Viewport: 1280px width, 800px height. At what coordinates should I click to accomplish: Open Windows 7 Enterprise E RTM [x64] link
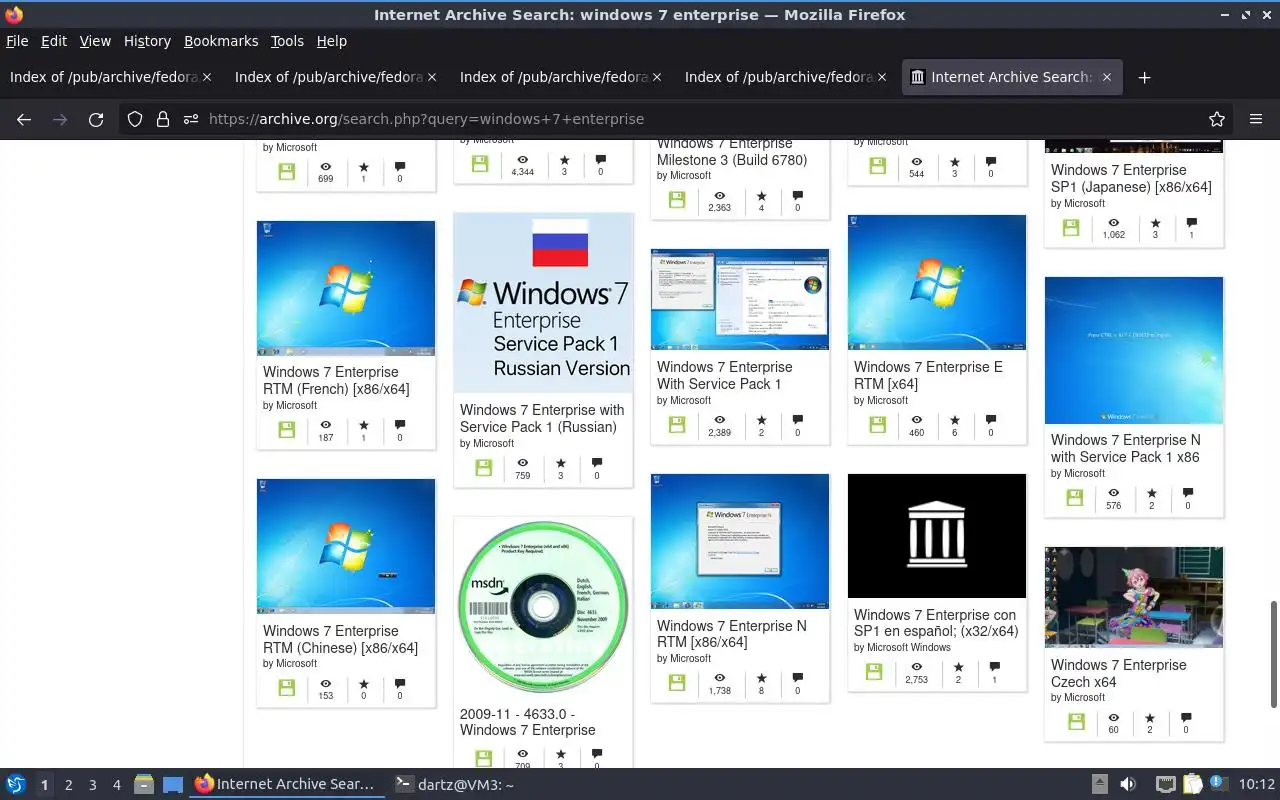928,376
